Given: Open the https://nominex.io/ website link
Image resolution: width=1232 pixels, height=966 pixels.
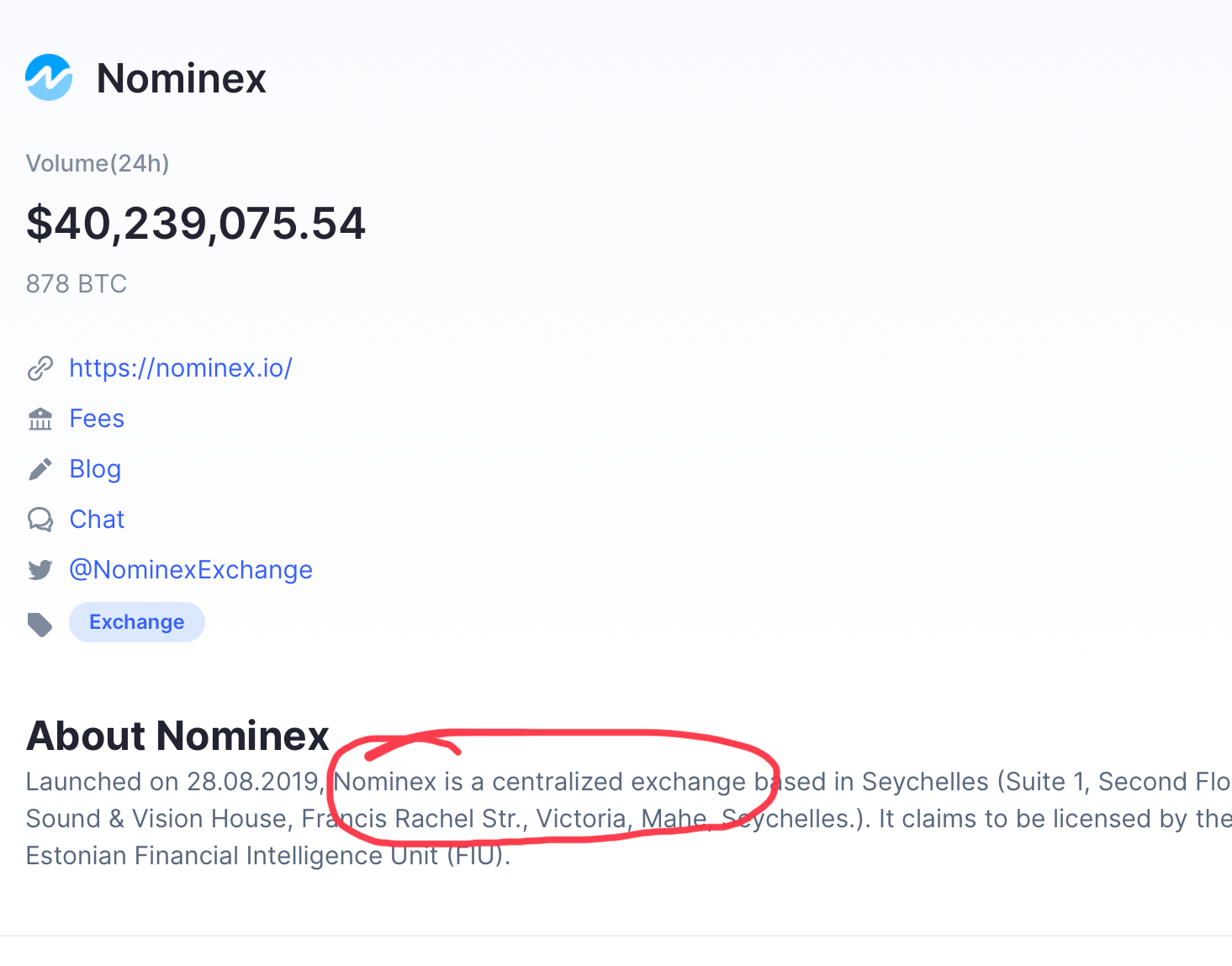Looking at the screenshot, I should click(181, 368).
